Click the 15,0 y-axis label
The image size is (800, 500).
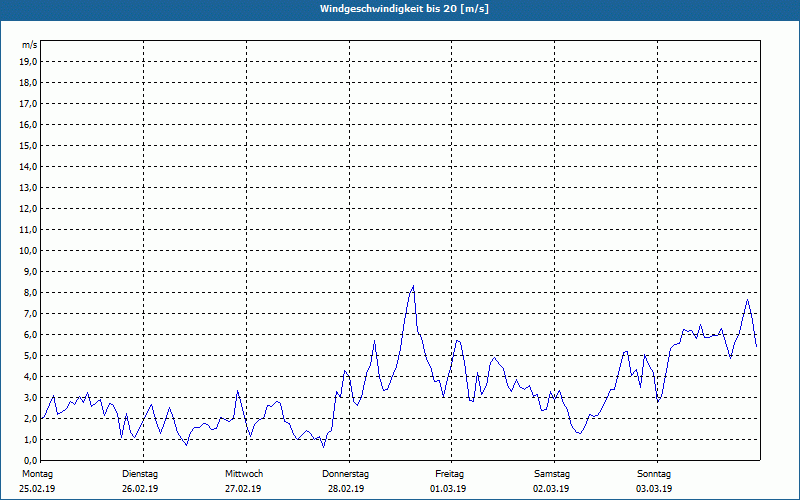(28, 145)
